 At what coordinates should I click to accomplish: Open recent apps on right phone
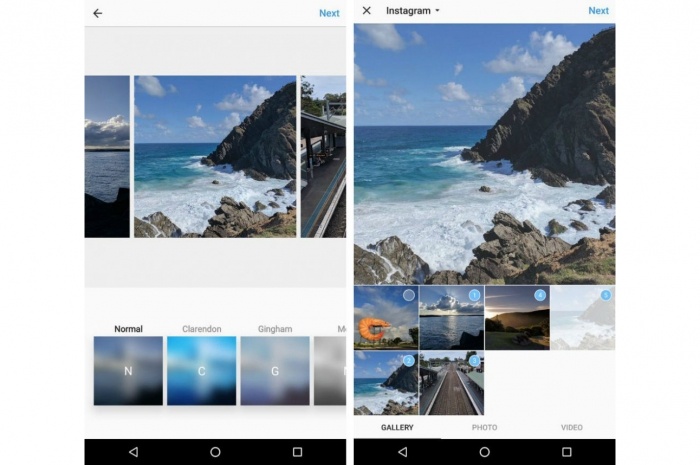(566, 452)
